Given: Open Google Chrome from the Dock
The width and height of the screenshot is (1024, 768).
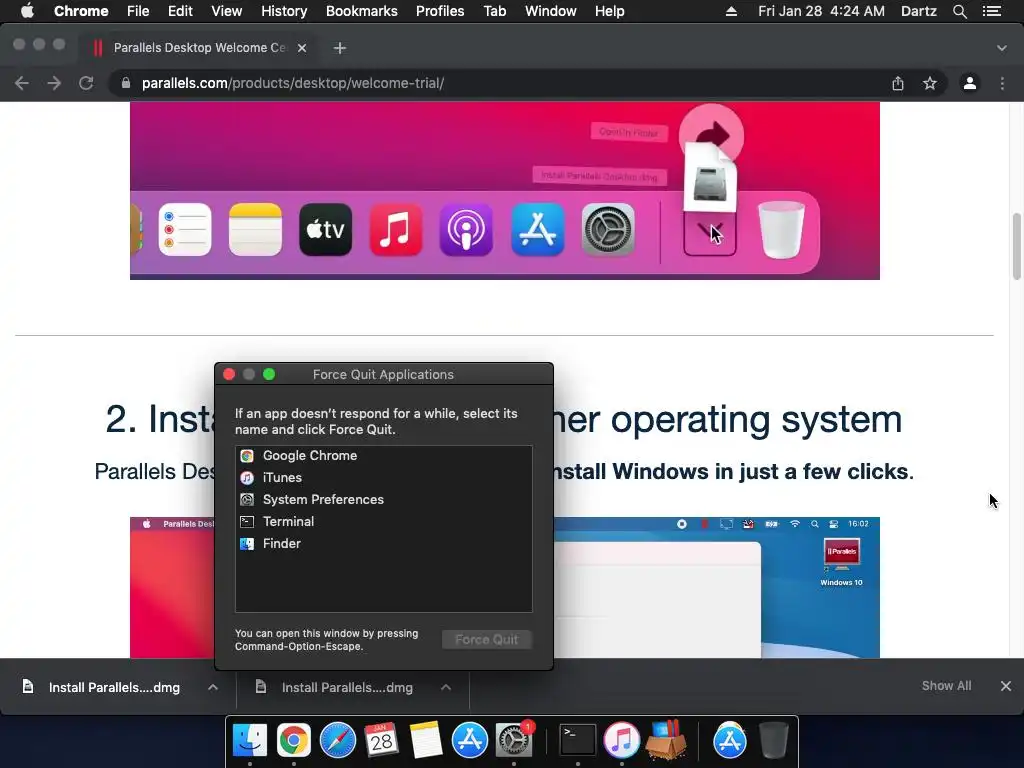Looking at the screenshot, I should pyautogui.click(x=293, y=741).
